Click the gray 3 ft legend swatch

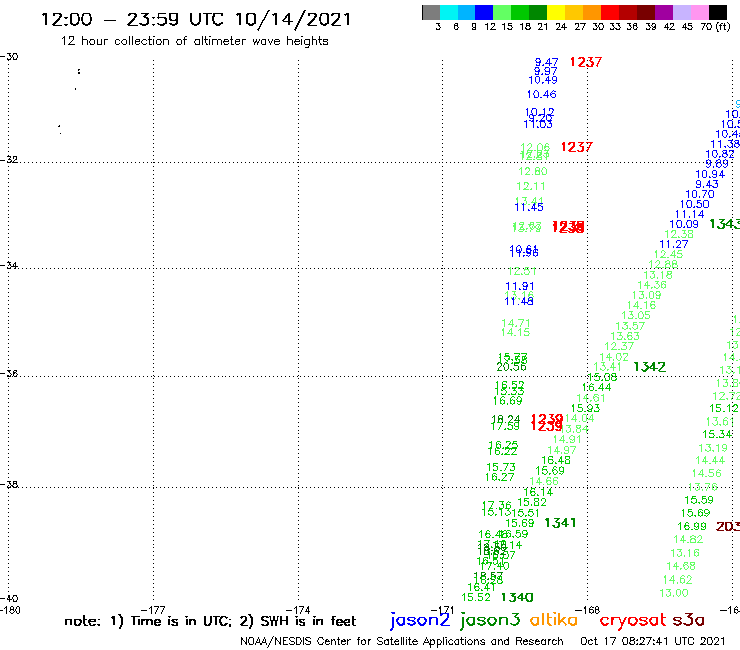[431, 12]
